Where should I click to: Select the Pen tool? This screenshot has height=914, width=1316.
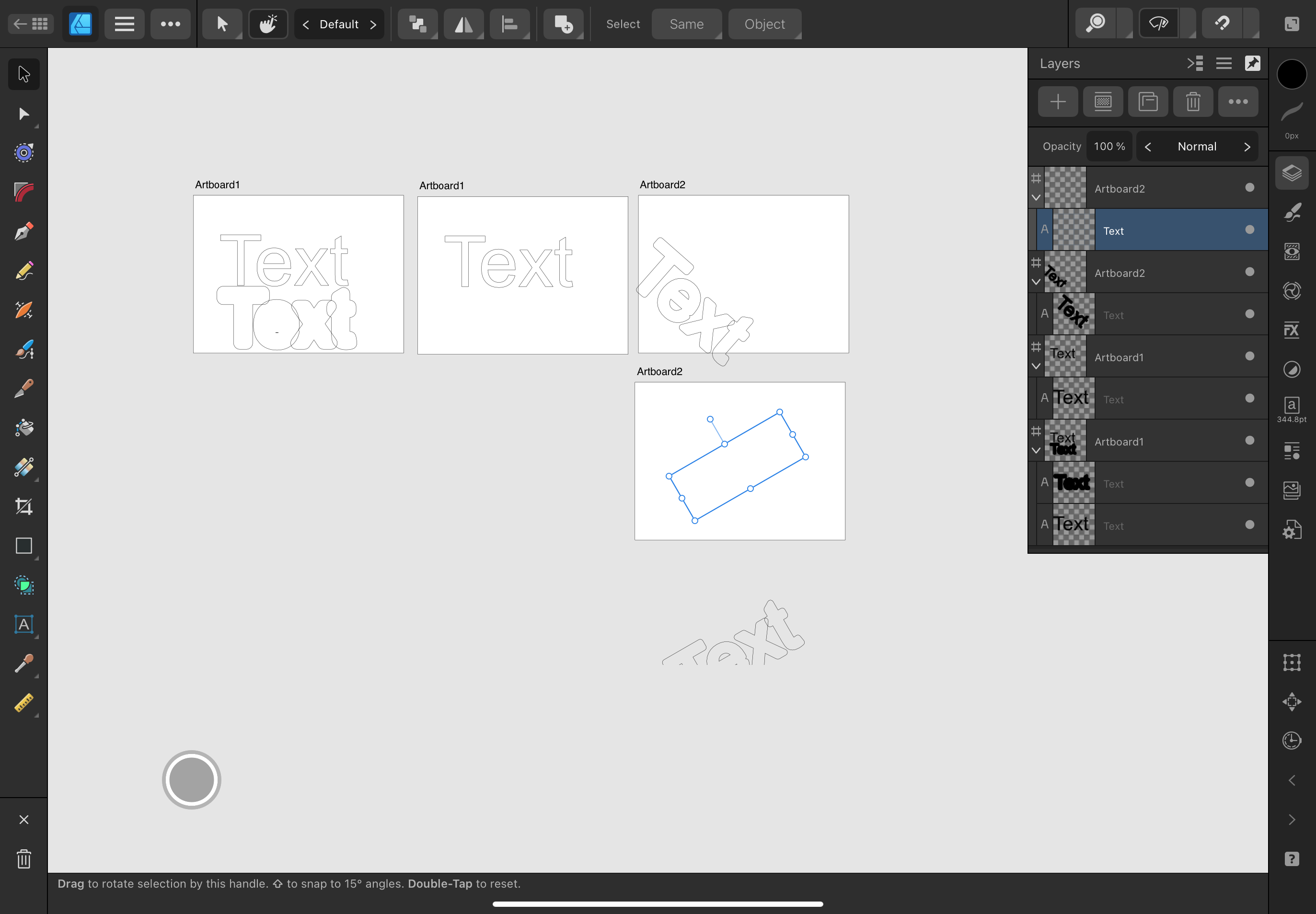[23, 231]
